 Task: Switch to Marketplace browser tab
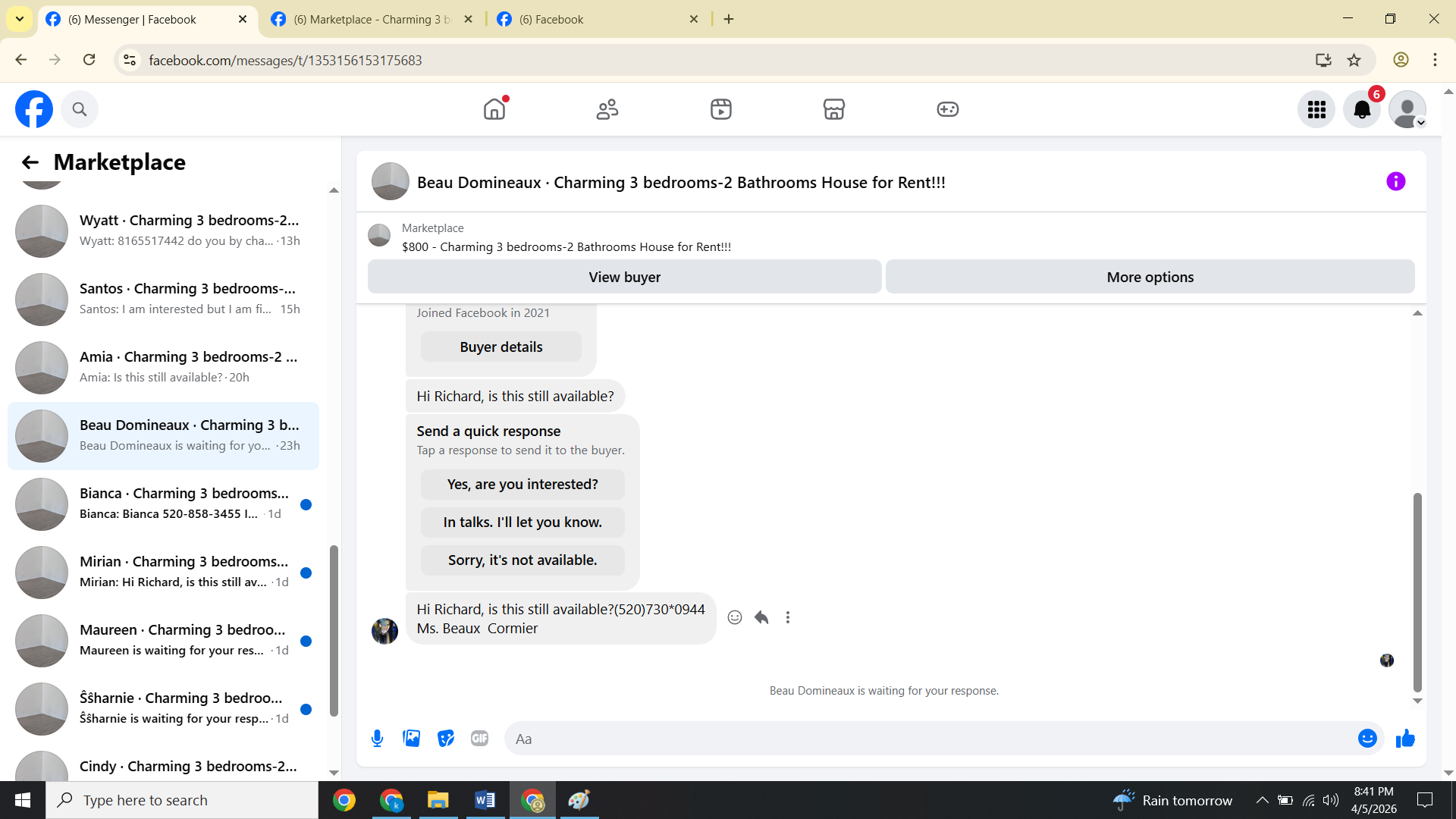(x=372, y=19)
